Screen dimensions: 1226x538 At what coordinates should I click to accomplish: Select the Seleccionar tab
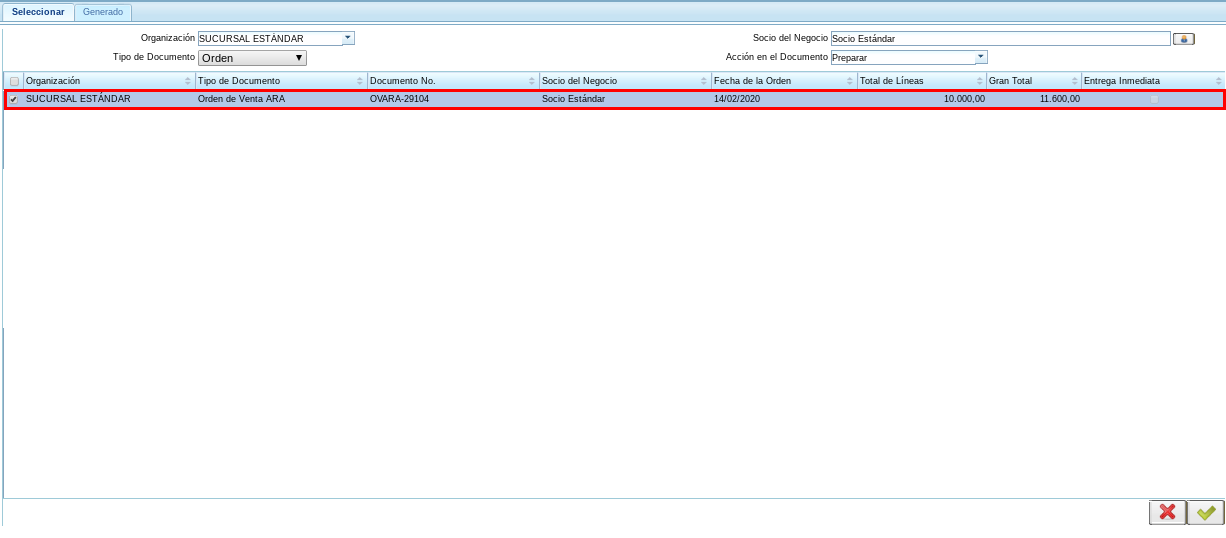38,12
